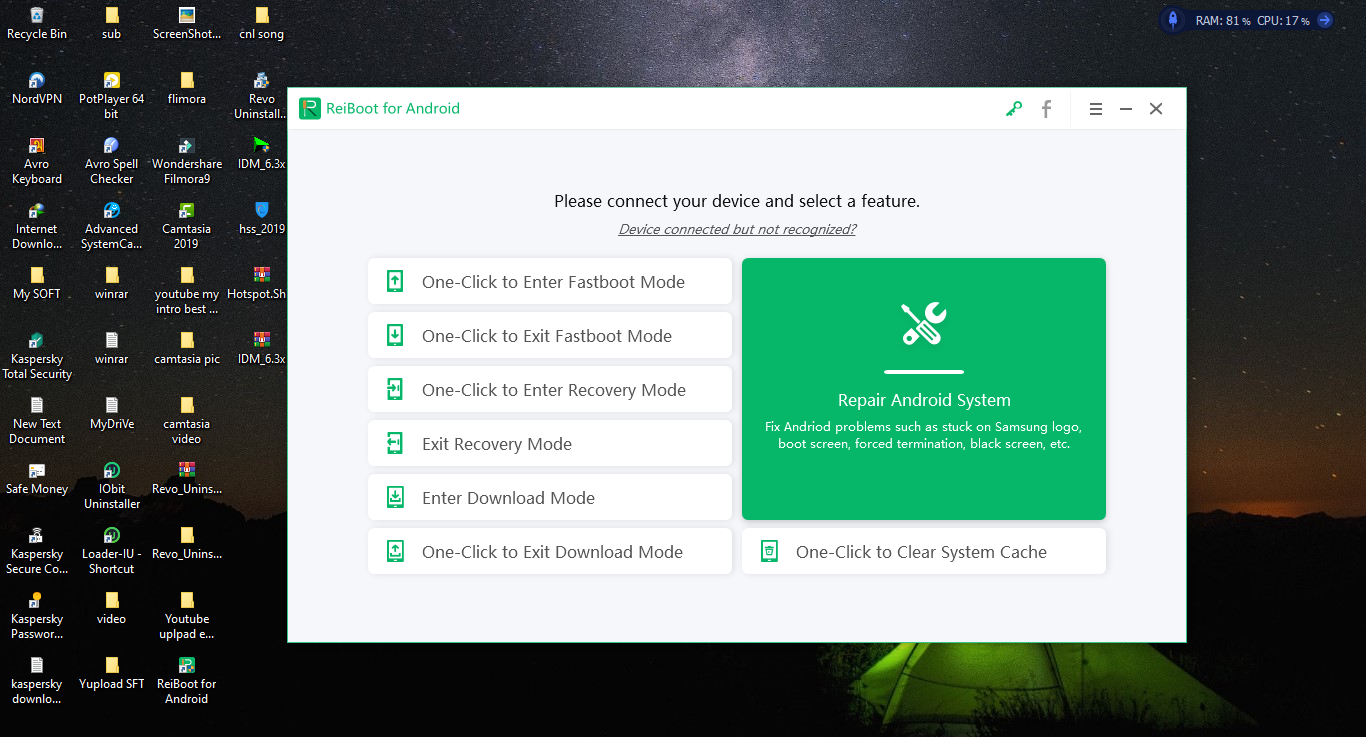Close the ReiBoot for Android window
The width and height of the screenshot is (1366, 737).
pyautogui.click(x=1156, y=109)
